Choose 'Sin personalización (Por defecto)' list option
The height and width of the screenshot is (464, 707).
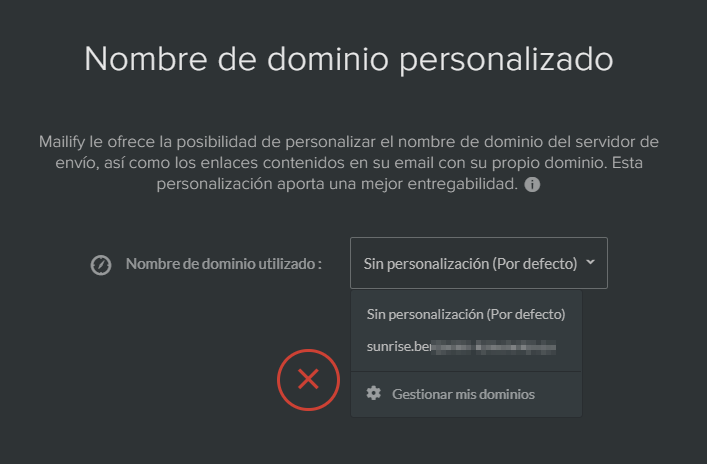pyautogui.click(x=466, y=314)
